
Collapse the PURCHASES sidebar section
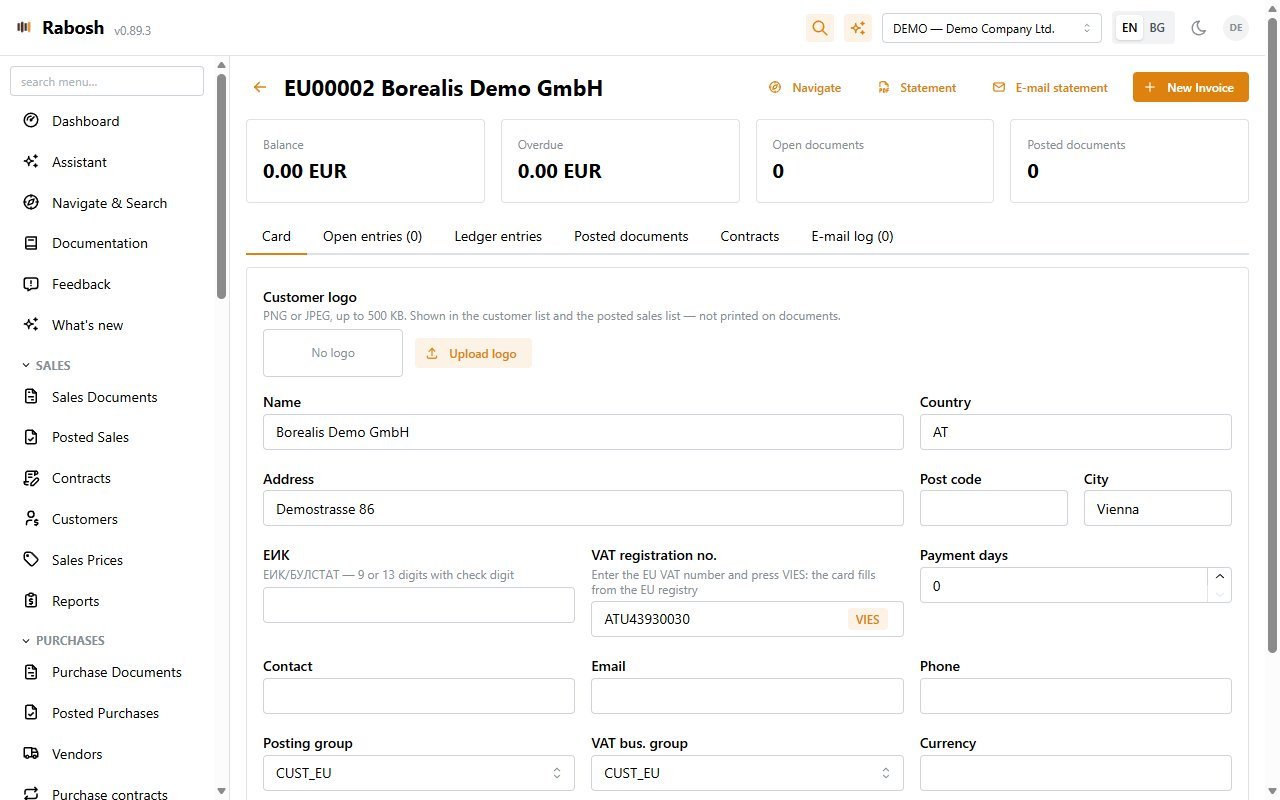tap(62, 640)
